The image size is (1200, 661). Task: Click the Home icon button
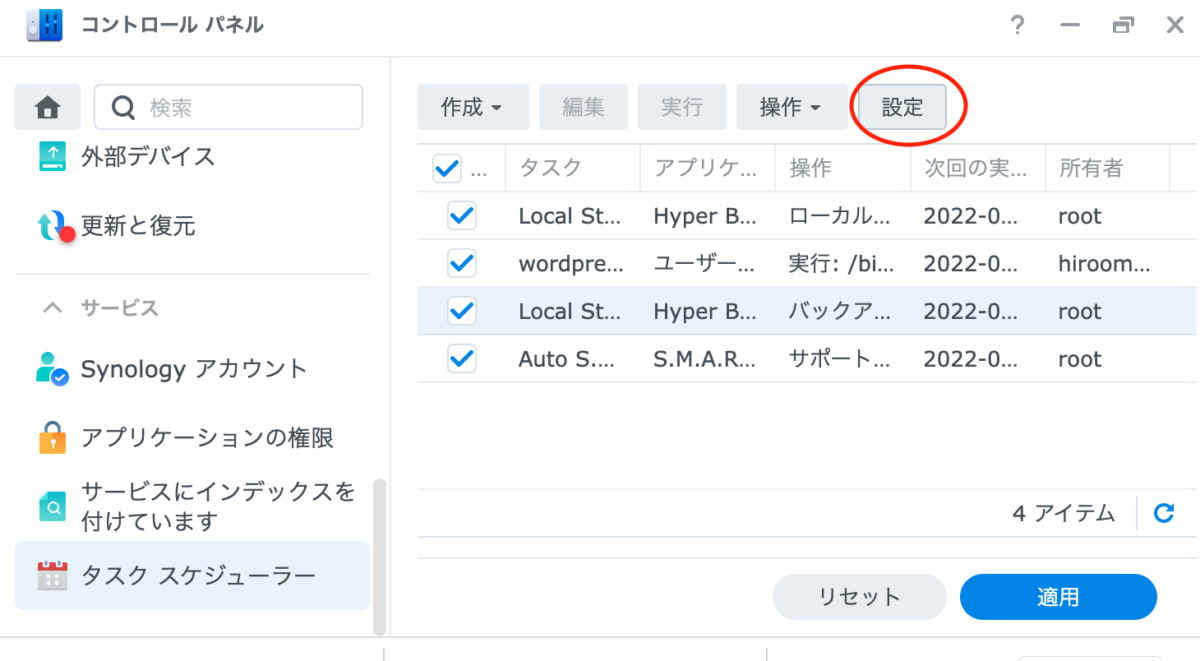(48, 107)
